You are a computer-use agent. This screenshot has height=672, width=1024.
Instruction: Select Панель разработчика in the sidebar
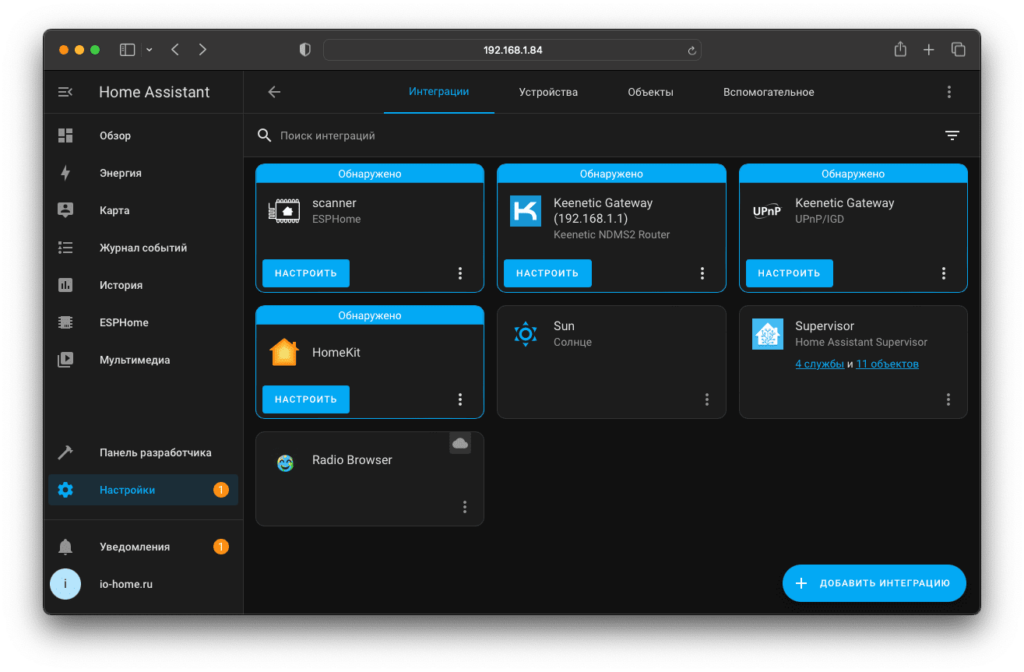(x=143, y=452)
